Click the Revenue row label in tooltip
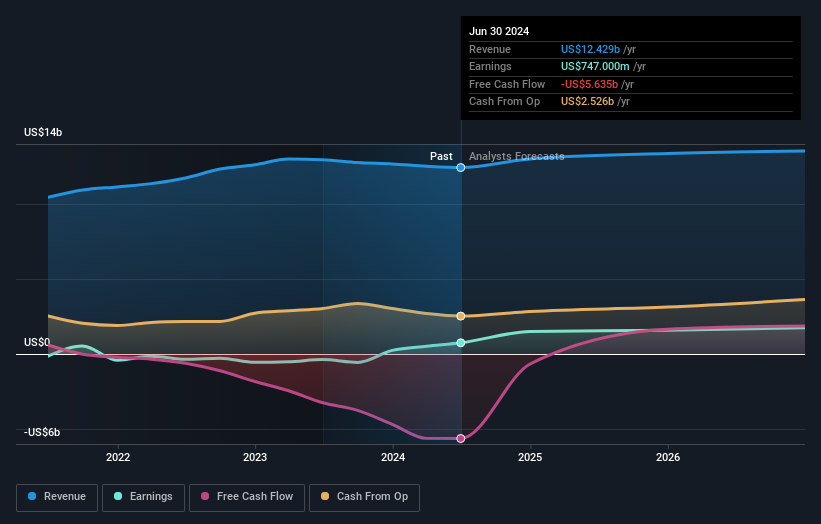Viewport: 821px width, 524px height. [x=490, y=49]
